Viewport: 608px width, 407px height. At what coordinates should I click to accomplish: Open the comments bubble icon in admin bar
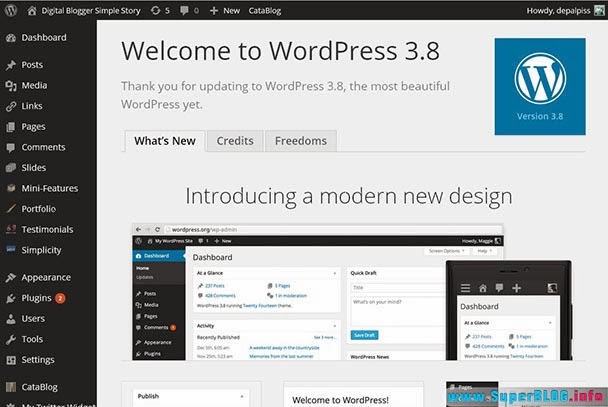coord(184,10)
